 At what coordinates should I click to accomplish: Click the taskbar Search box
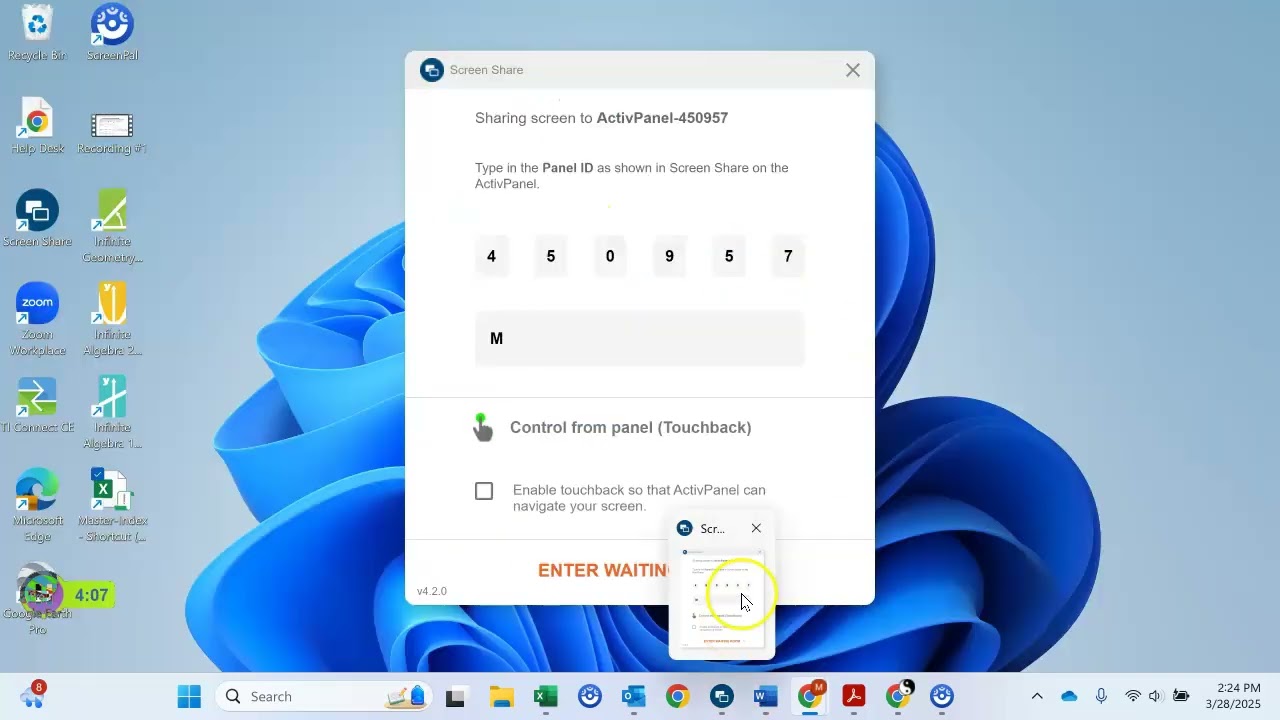324,696
